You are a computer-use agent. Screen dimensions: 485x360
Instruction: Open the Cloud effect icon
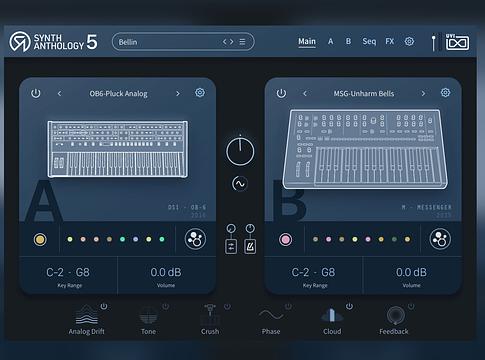point(332,315)
